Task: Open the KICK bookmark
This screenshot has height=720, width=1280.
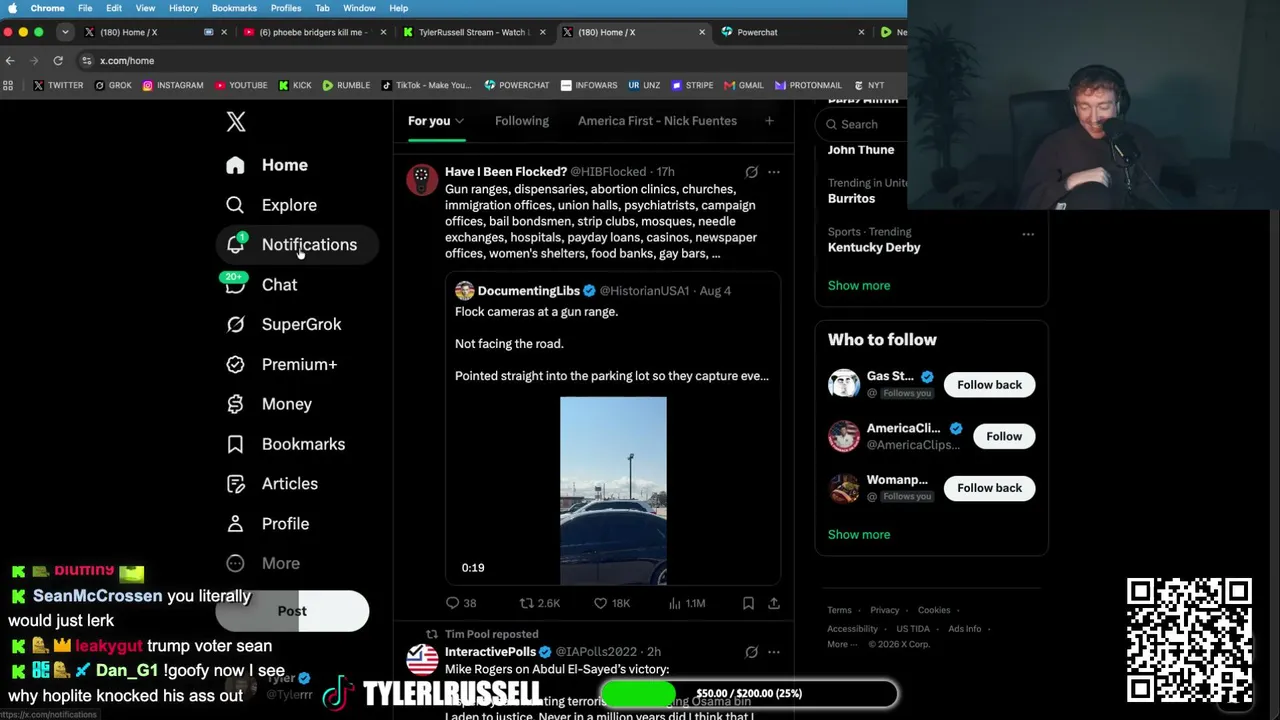Action: point(295,86)
